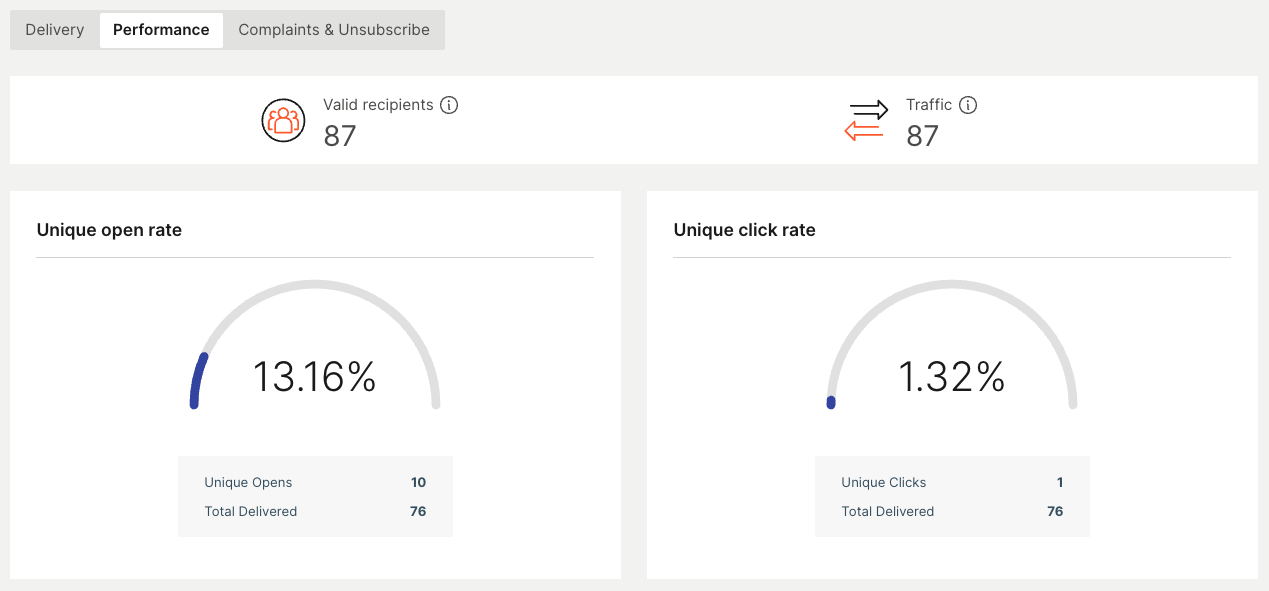Screen dimensions: 1269x591
Task: Click the info icon beside Valid recipients
Action: point(449,105)
